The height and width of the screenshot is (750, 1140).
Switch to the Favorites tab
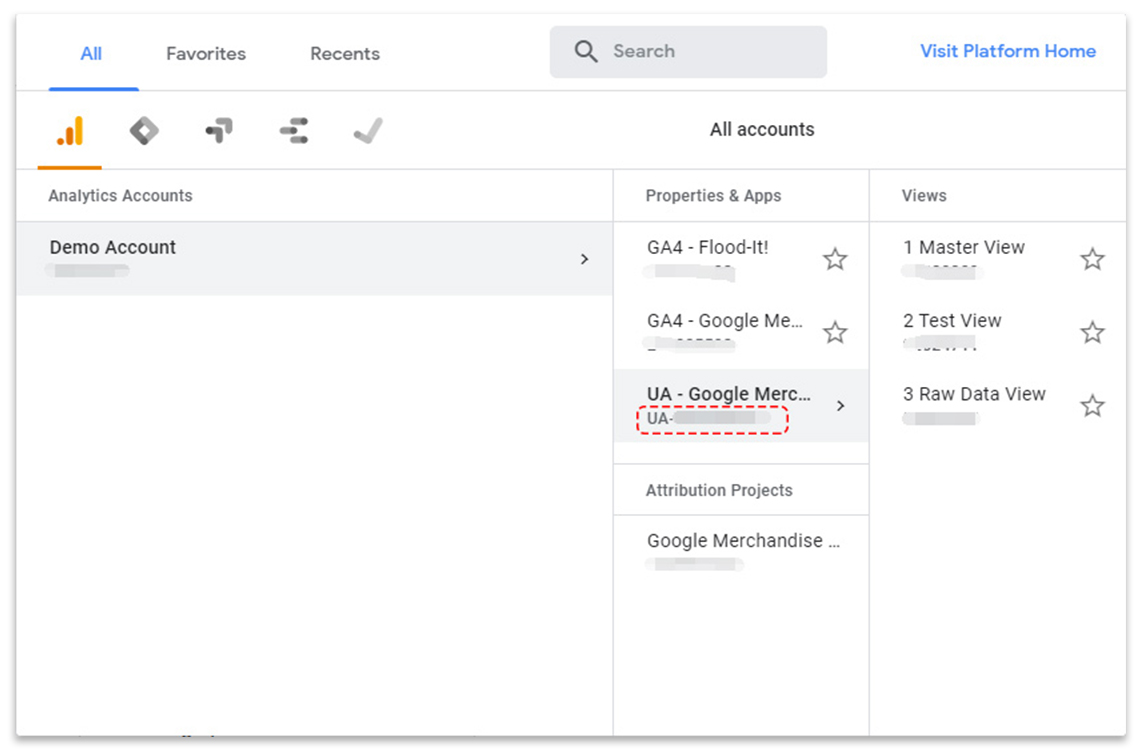click(206, 54)
